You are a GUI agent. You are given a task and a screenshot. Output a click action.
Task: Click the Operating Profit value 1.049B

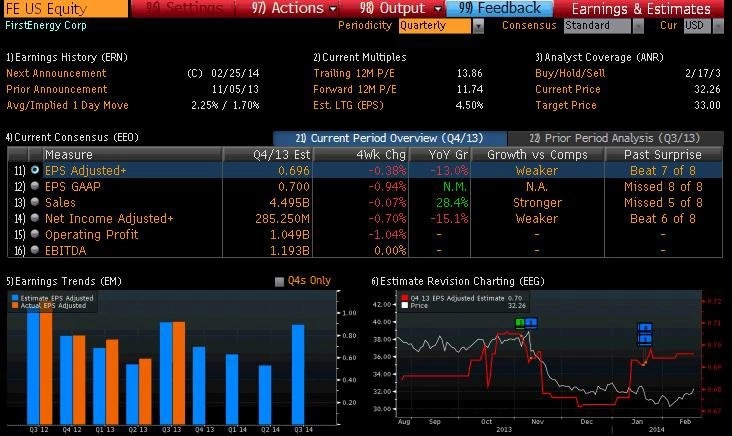(290, 234)
